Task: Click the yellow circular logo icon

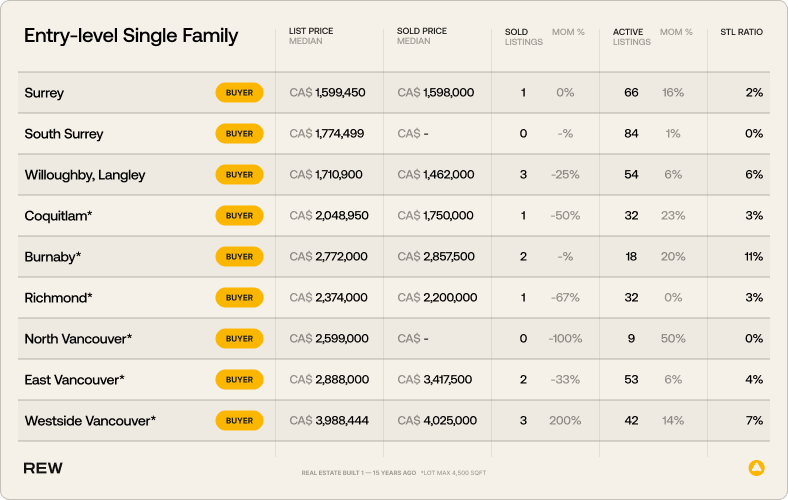Action: (x=756, y=468)
